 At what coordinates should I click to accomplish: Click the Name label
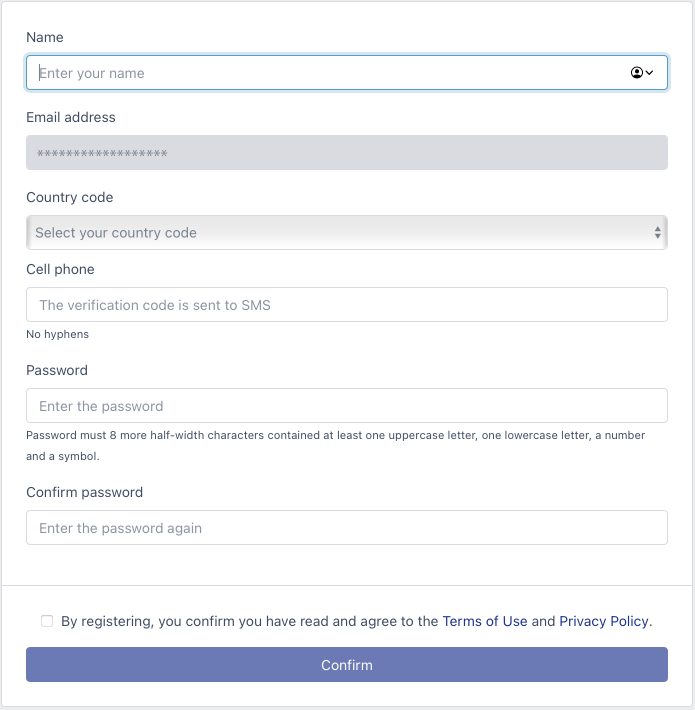(x=45, y=37)
